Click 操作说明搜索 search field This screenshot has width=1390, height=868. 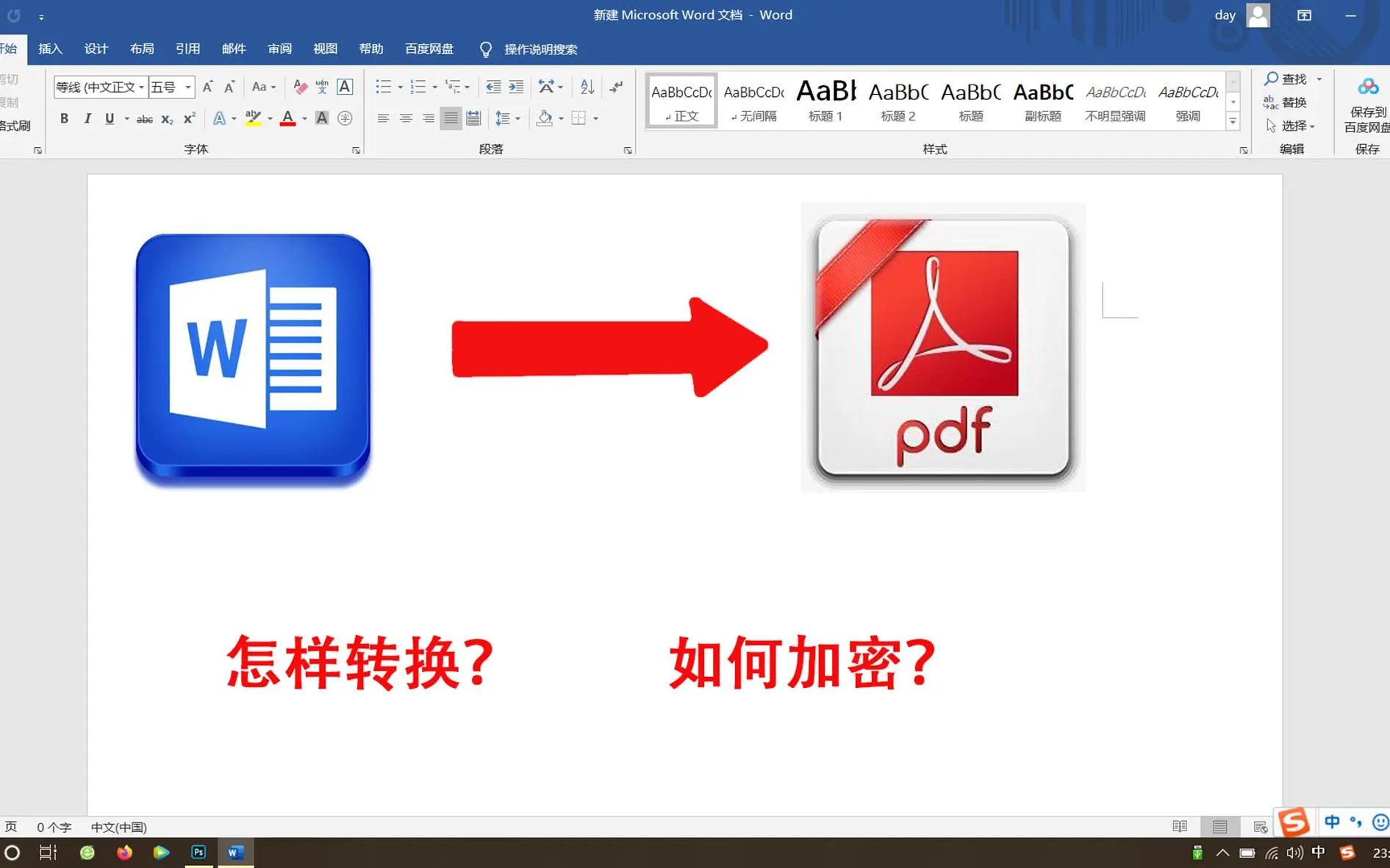click(540, 49)
